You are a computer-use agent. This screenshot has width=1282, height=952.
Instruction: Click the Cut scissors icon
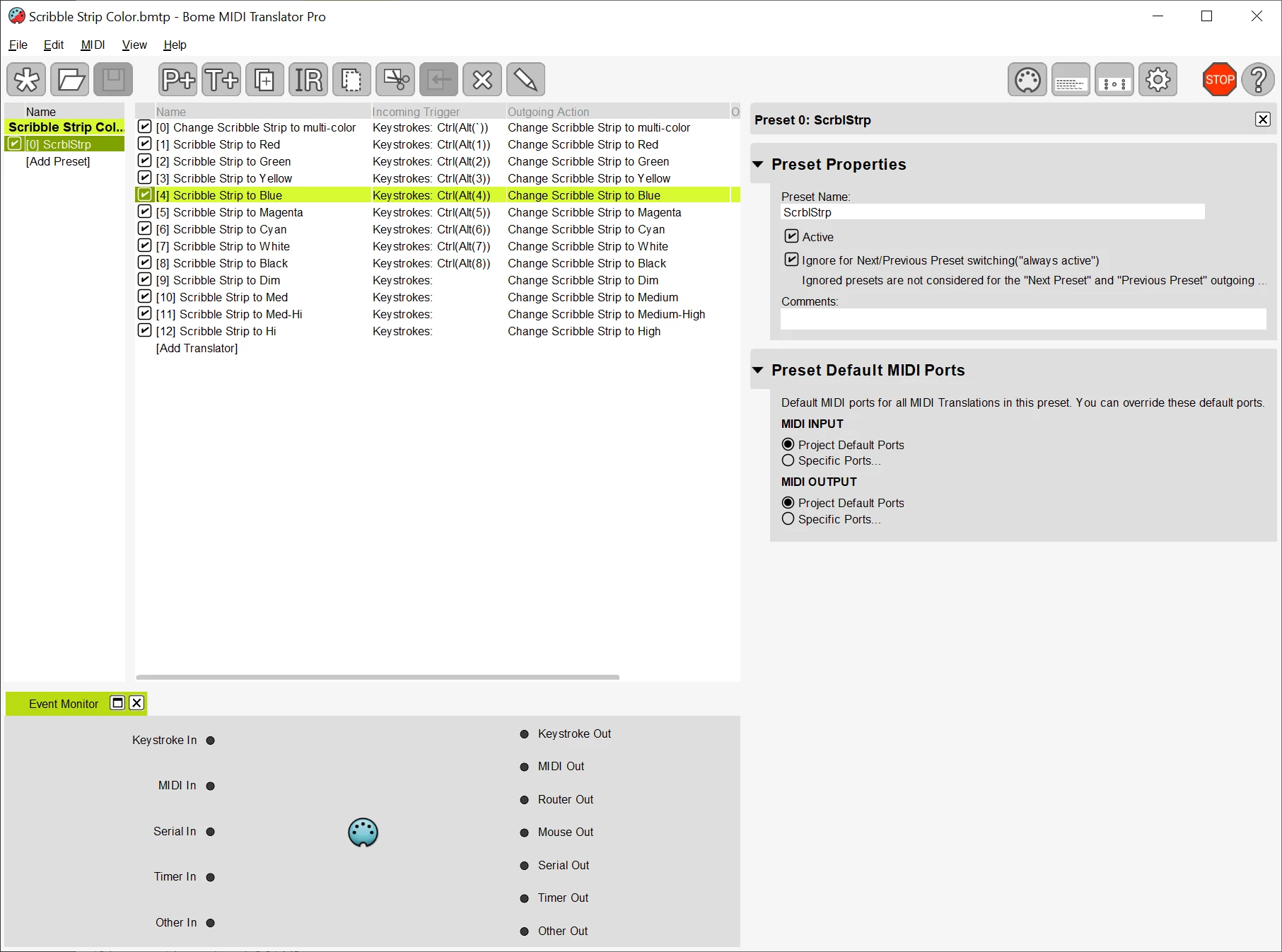[x=395, y=79]
